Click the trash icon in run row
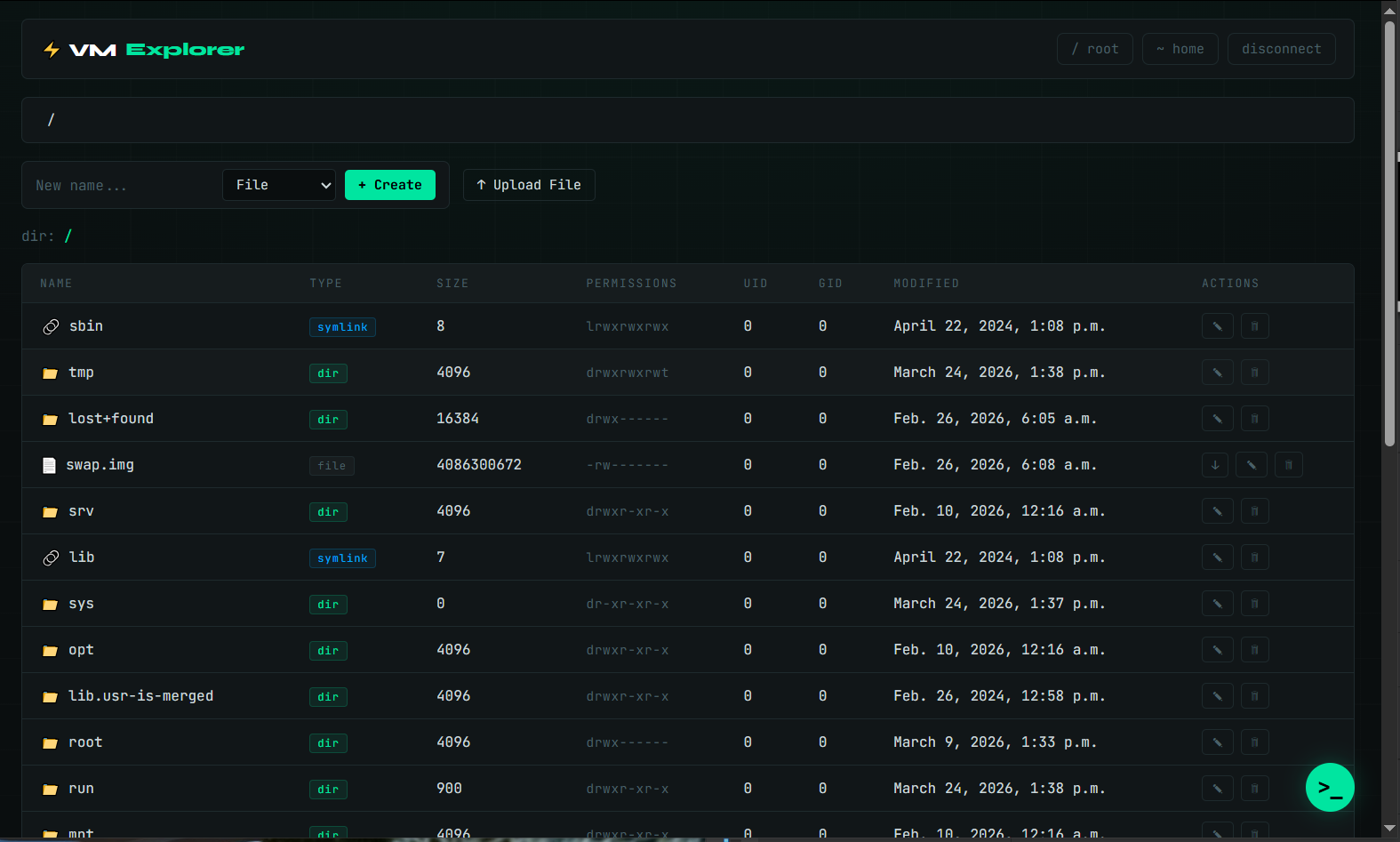The image size is (1400, 842). 1254,789
